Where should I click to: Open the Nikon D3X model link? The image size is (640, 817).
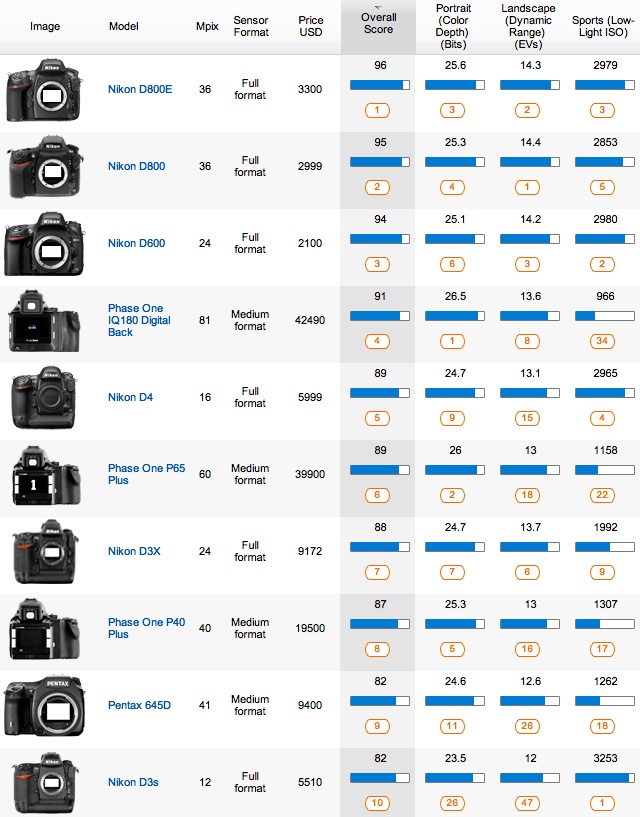click(136, 552)
